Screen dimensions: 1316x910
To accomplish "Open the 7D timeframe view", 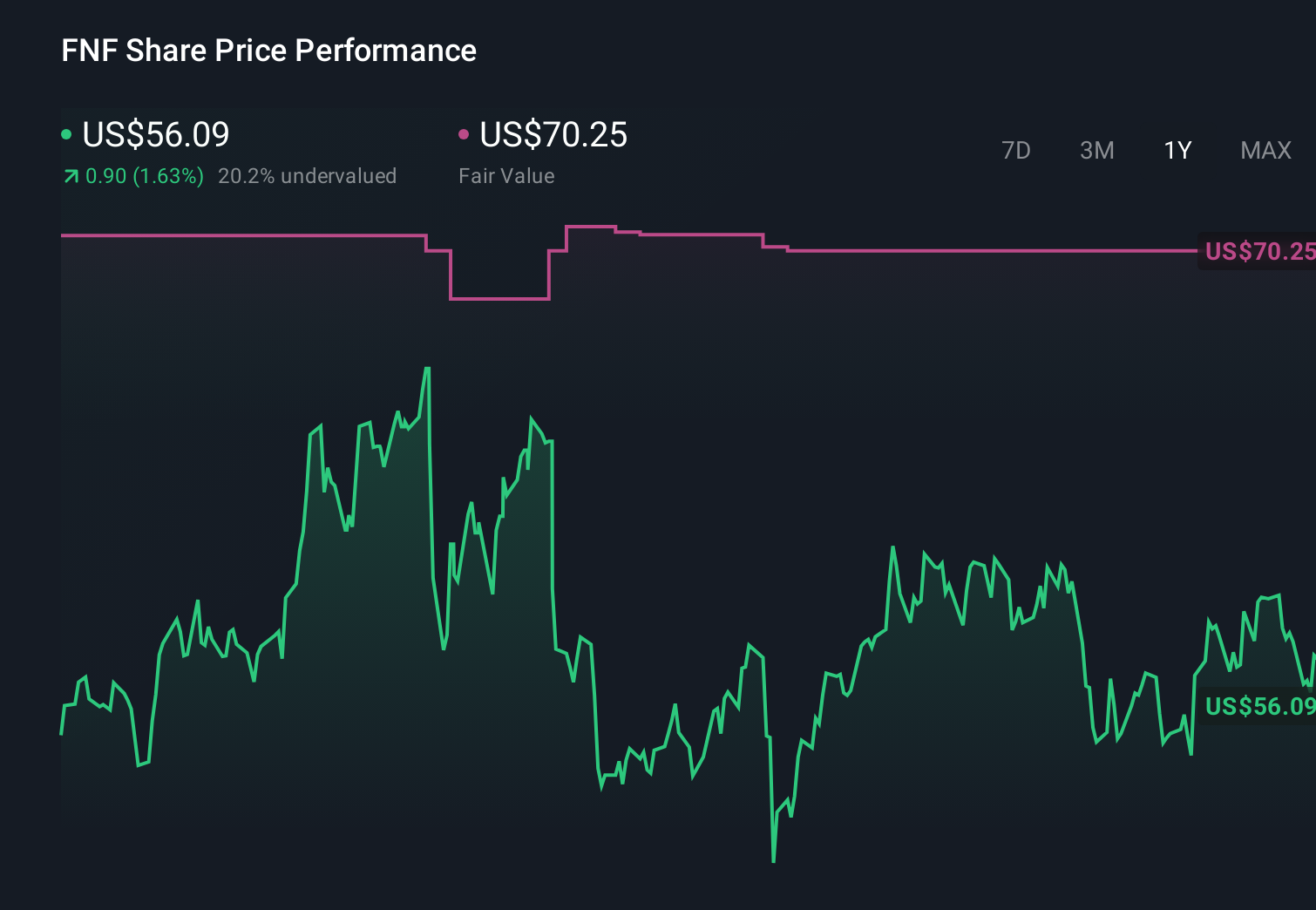I will point(1016,150).
